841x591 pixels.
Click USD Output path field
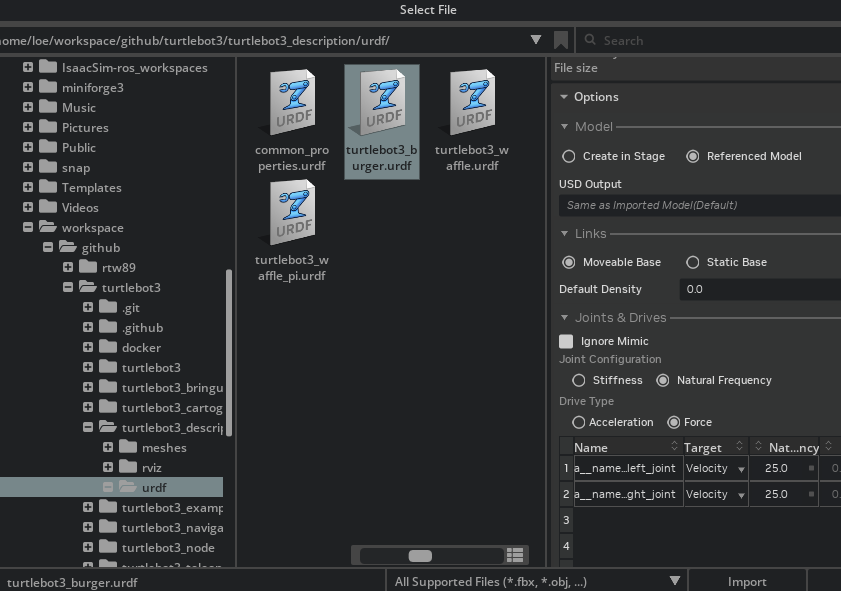[700, 205]
